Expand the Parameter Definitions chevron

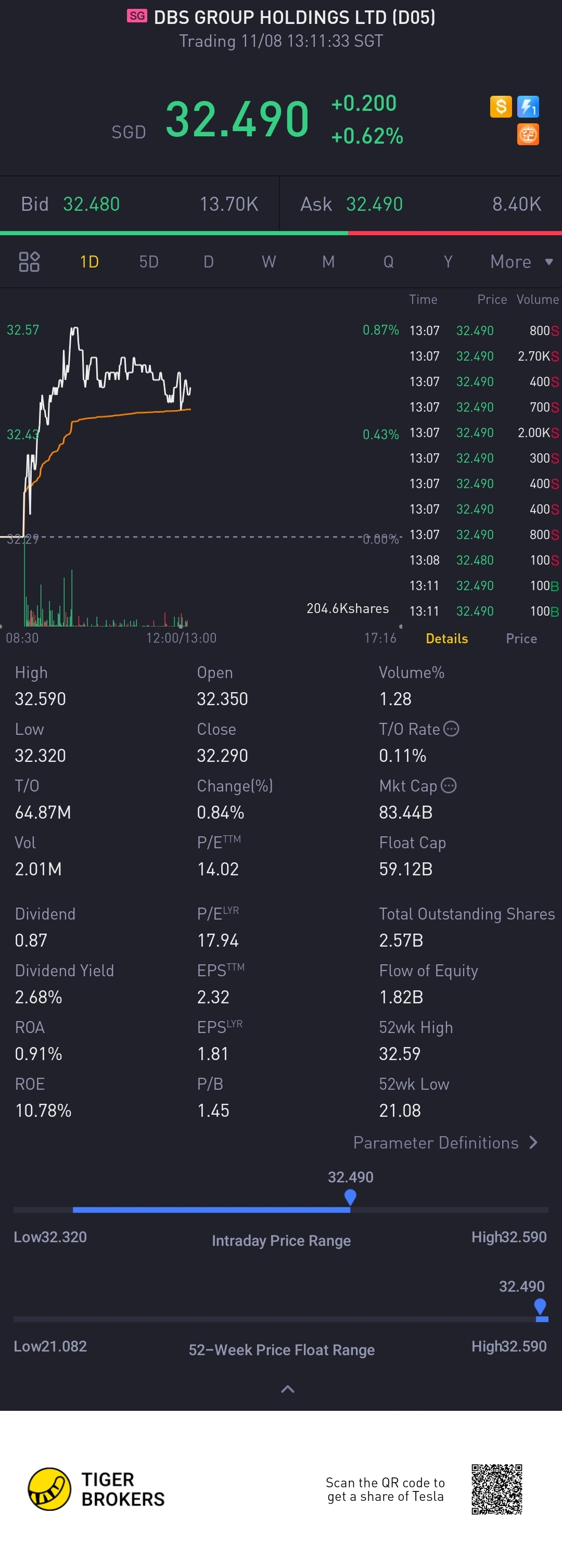534,1142
